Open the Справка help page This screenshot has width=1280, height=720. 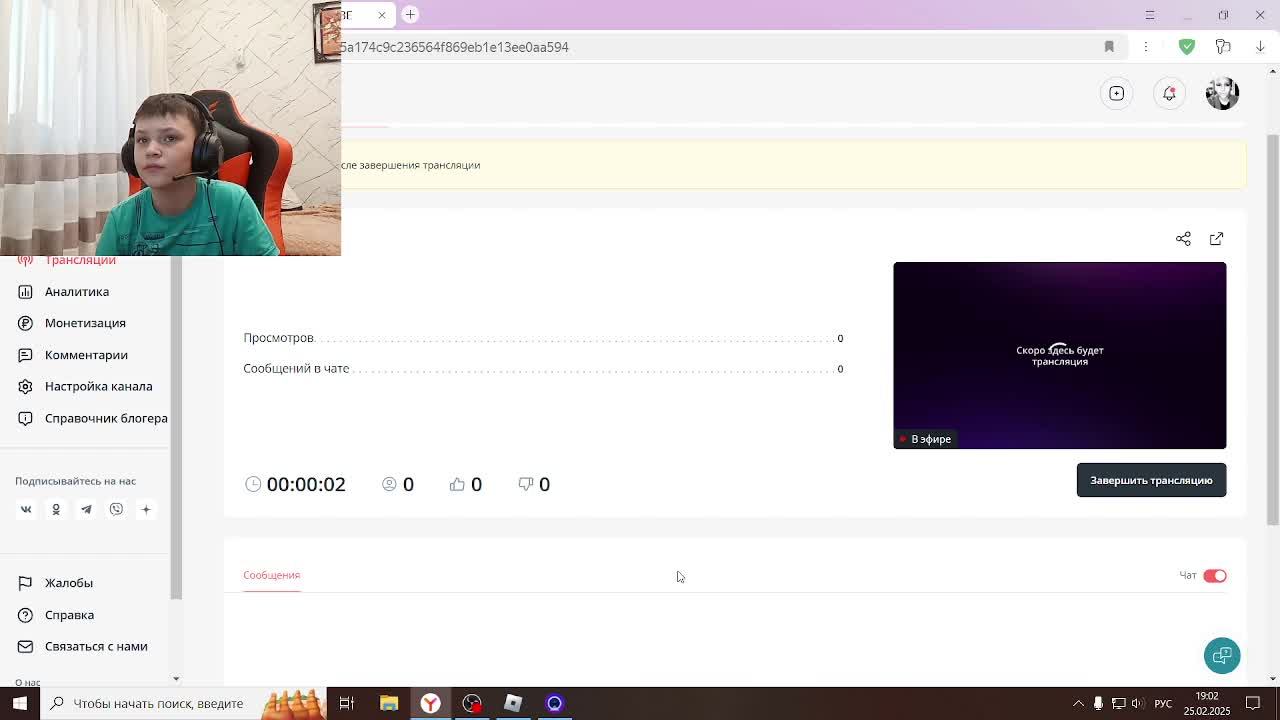(69, 615)
